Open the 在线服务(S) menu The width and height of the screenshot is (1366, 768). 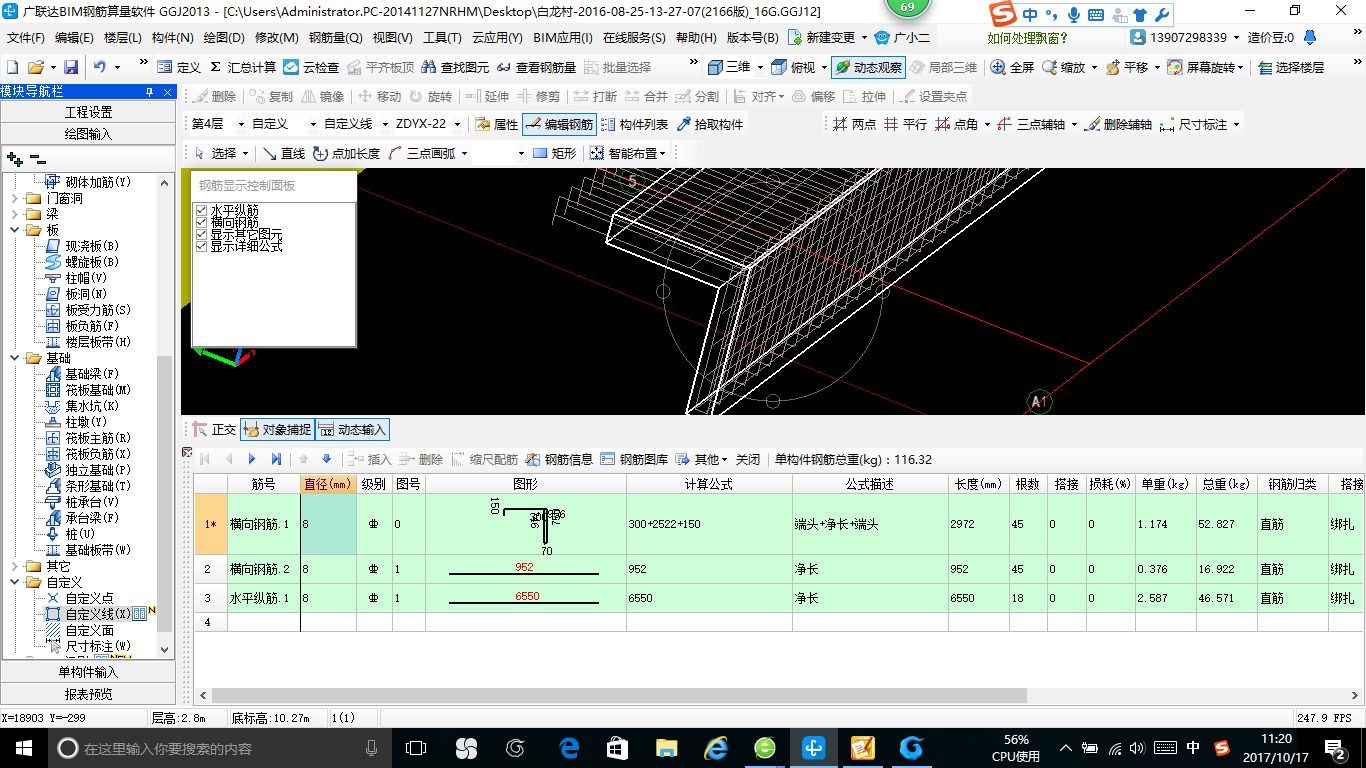tap(634, 38)
